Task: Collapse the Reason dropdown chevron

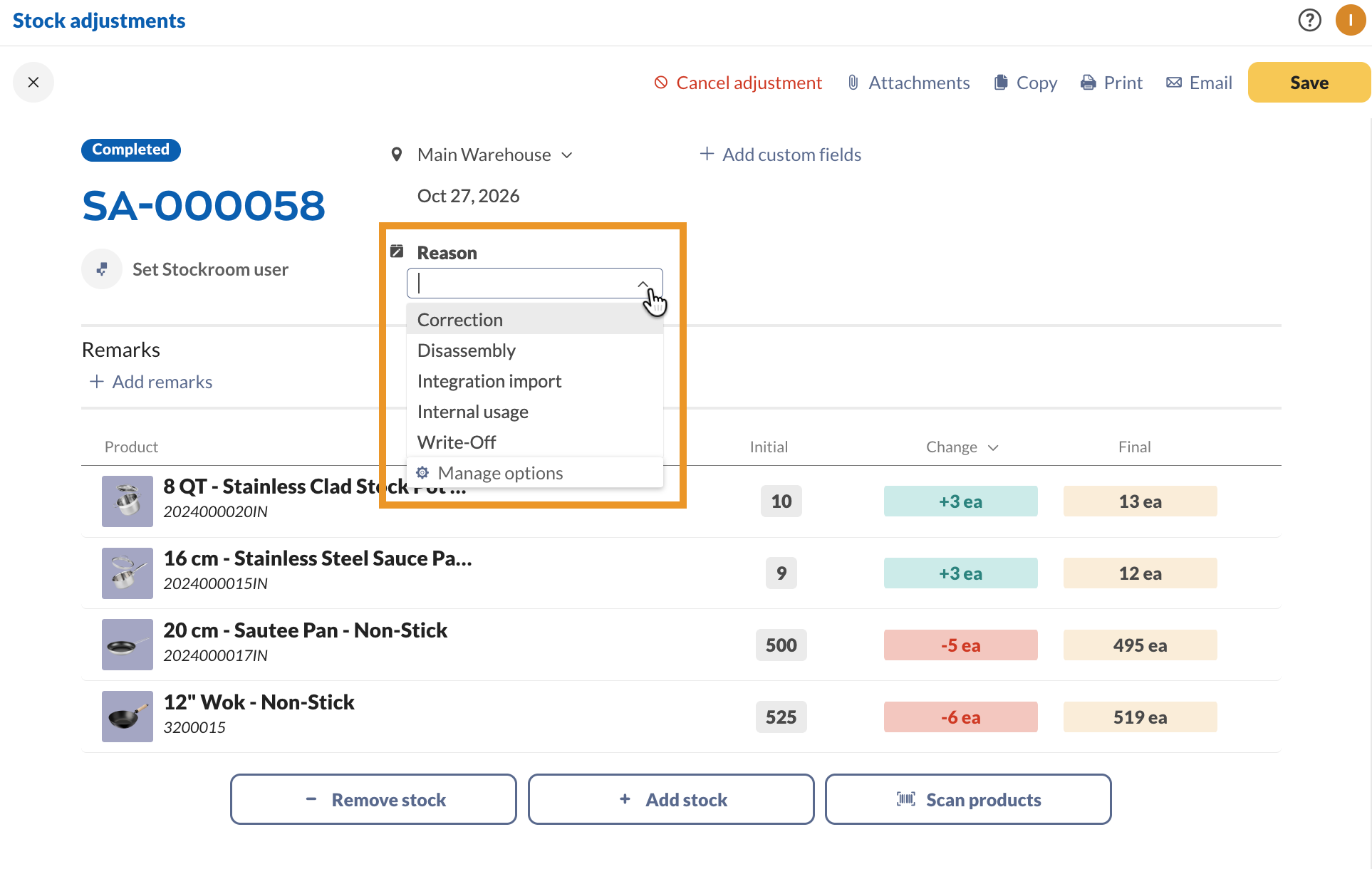Action: pyautogui.click(x=643, y=283)
